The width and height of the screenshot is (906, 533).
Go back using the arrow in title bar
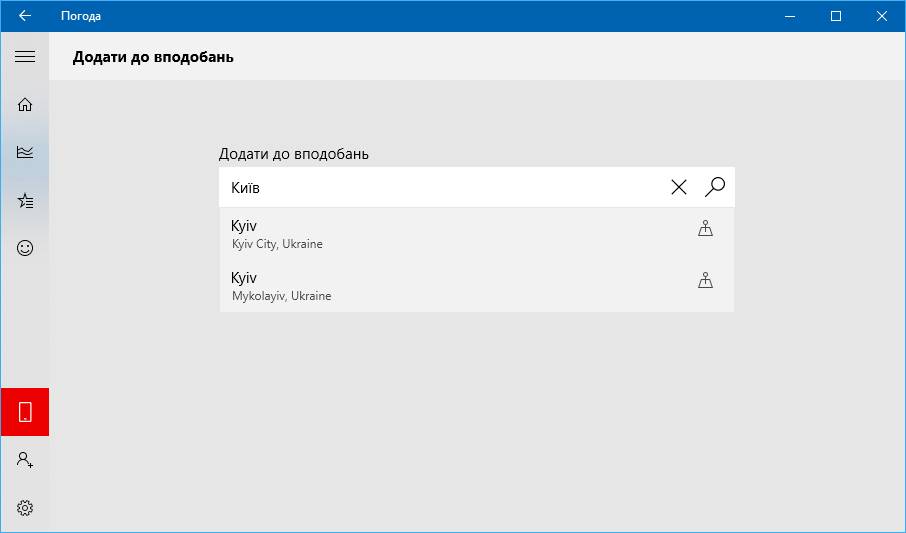click(x=25, y=16)
